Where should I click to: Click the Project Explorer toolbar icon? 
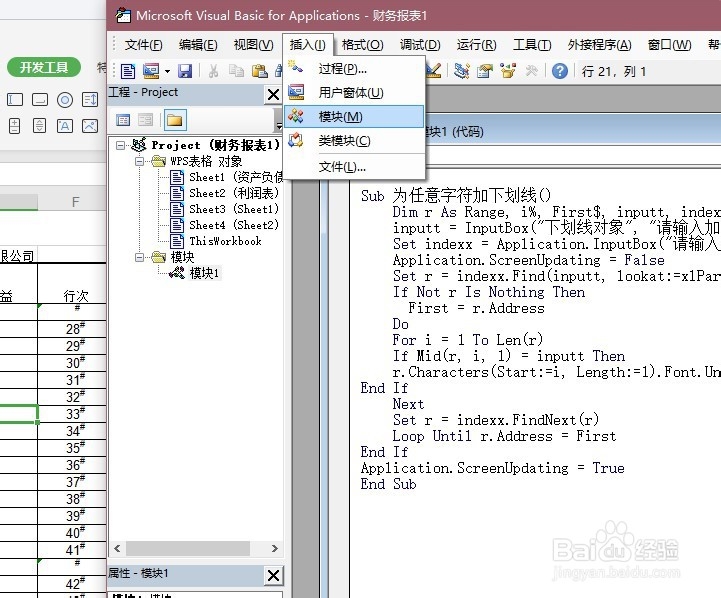click(461, 71)
